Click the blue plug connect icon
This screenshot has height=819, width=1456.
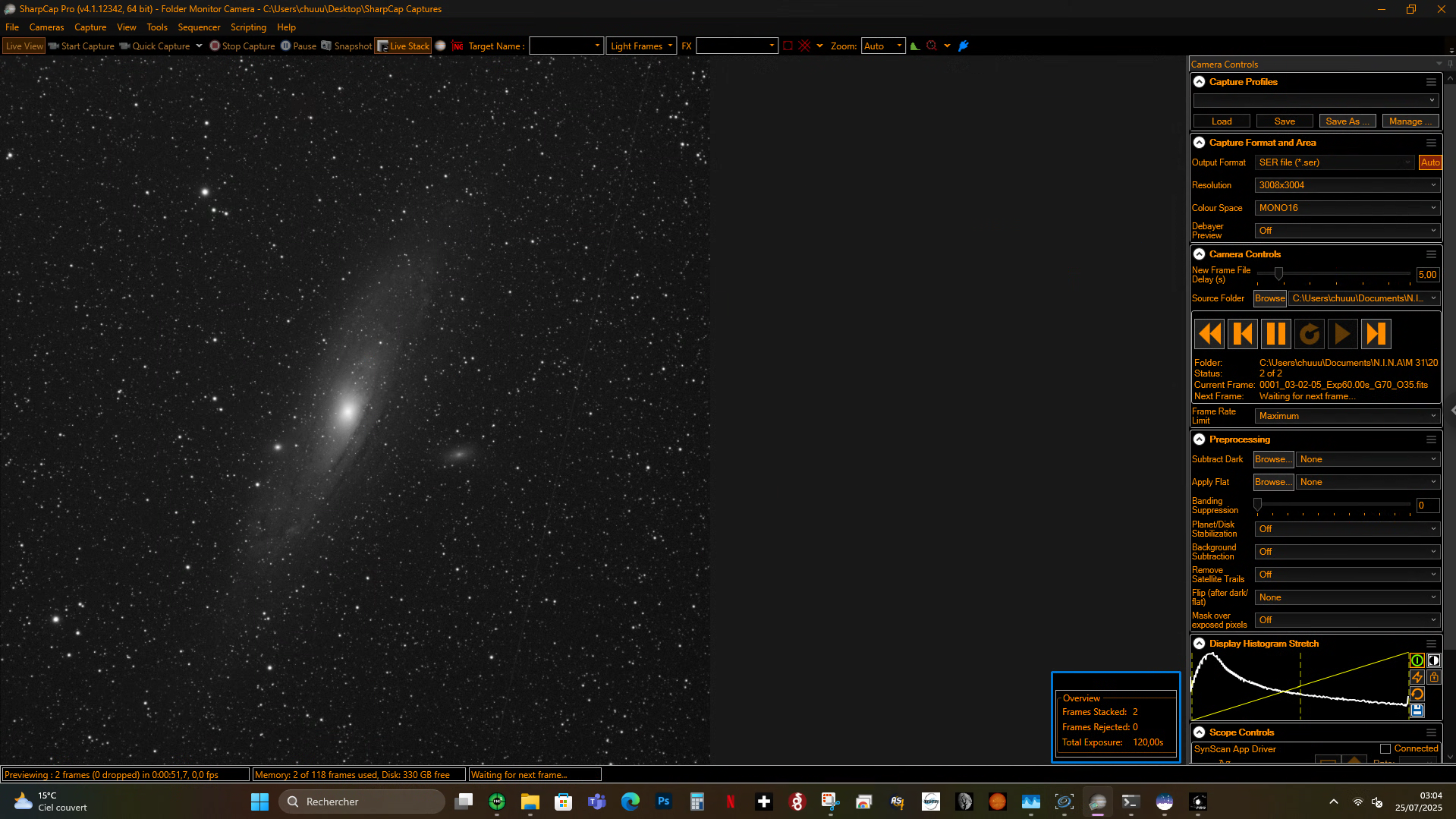pos(964,46)
